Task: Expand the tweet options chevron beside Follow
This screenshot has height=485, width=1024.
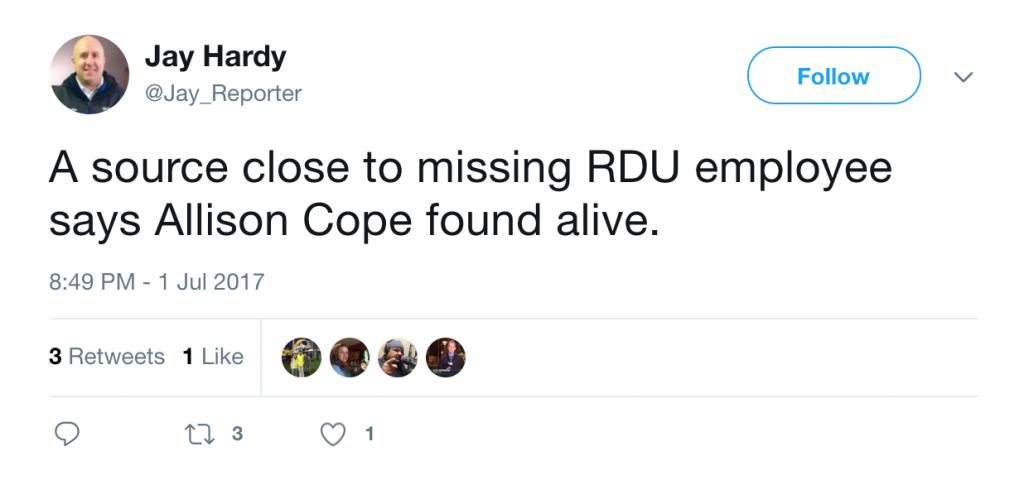Action: [964, 76]
